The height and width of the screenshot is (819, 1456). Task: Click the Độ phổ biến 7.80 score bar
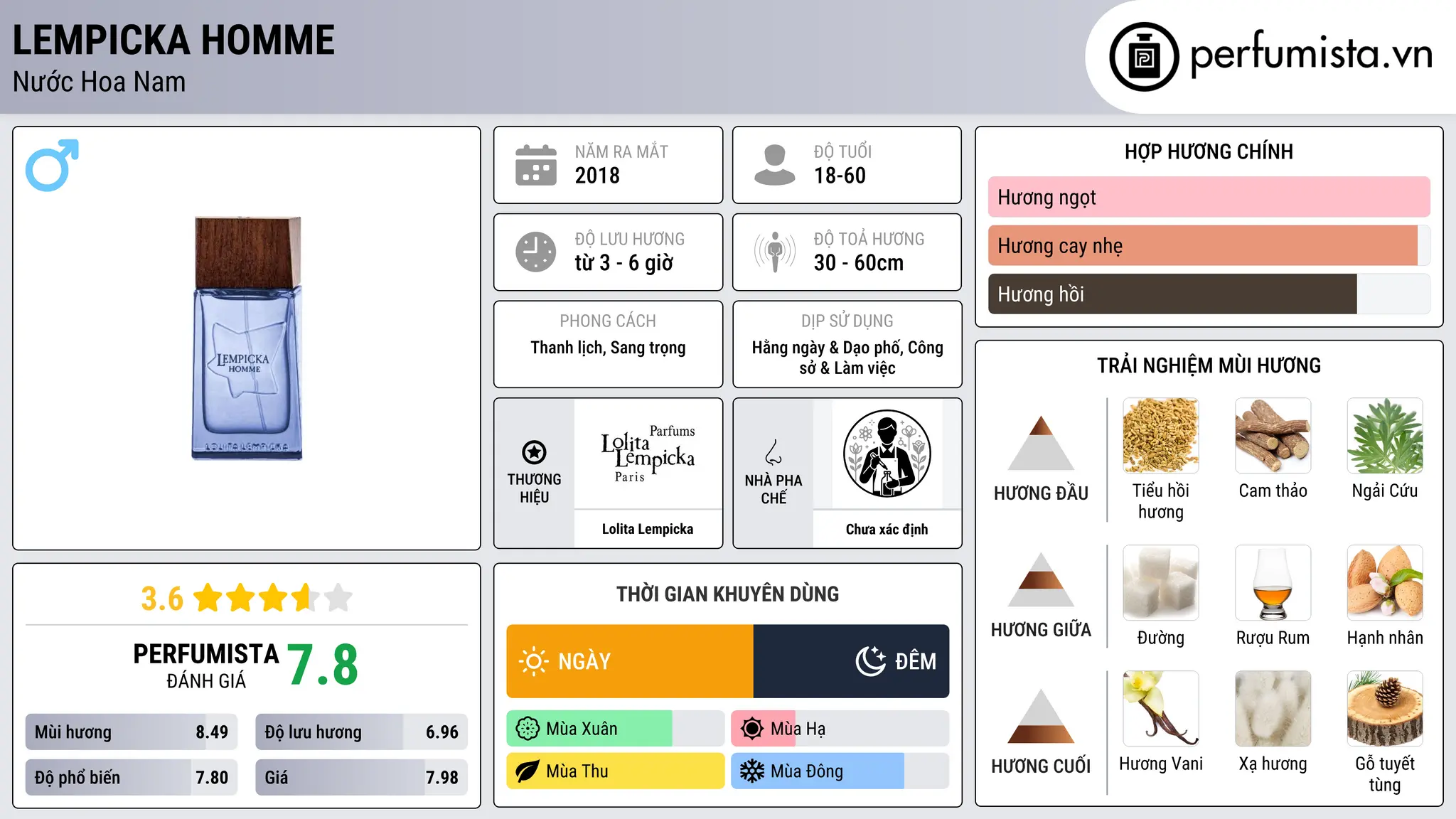coord(132,777)
